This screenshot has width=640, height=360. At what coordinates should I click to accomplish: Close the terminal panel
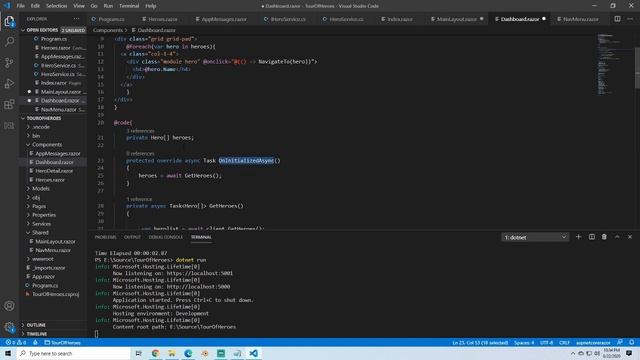tap(630, 237)
